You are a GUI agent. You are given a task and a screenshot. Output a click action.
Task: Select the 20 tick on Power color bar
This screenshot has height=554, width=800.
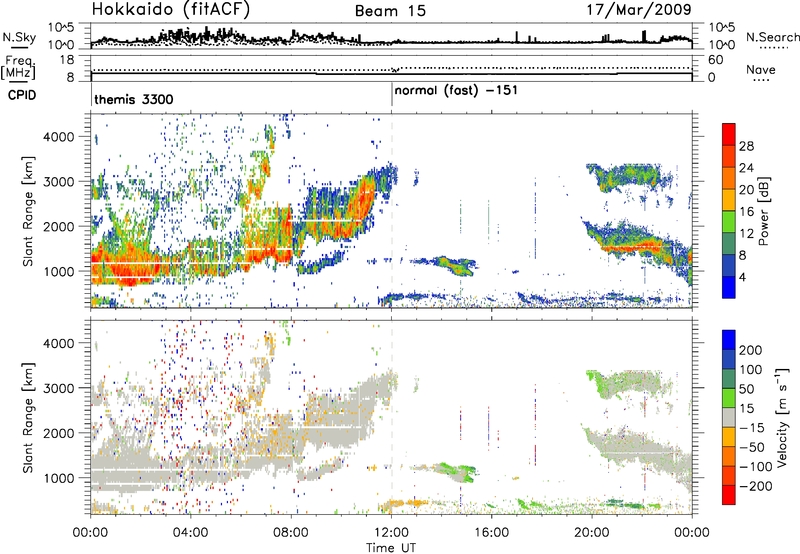[x=746, y=190]
